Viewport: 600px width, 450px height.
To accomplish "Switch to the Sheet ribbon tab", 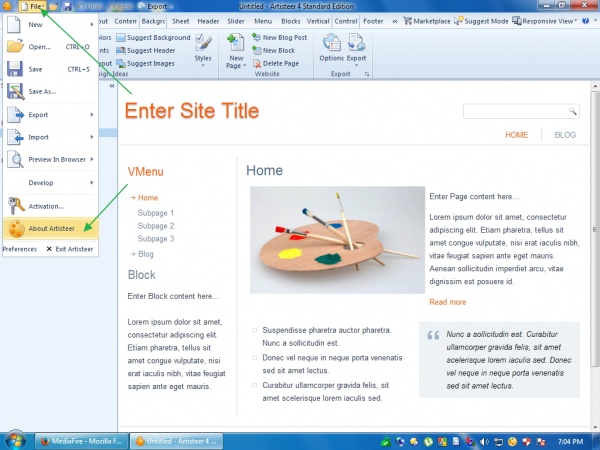I will click(181, 21).
